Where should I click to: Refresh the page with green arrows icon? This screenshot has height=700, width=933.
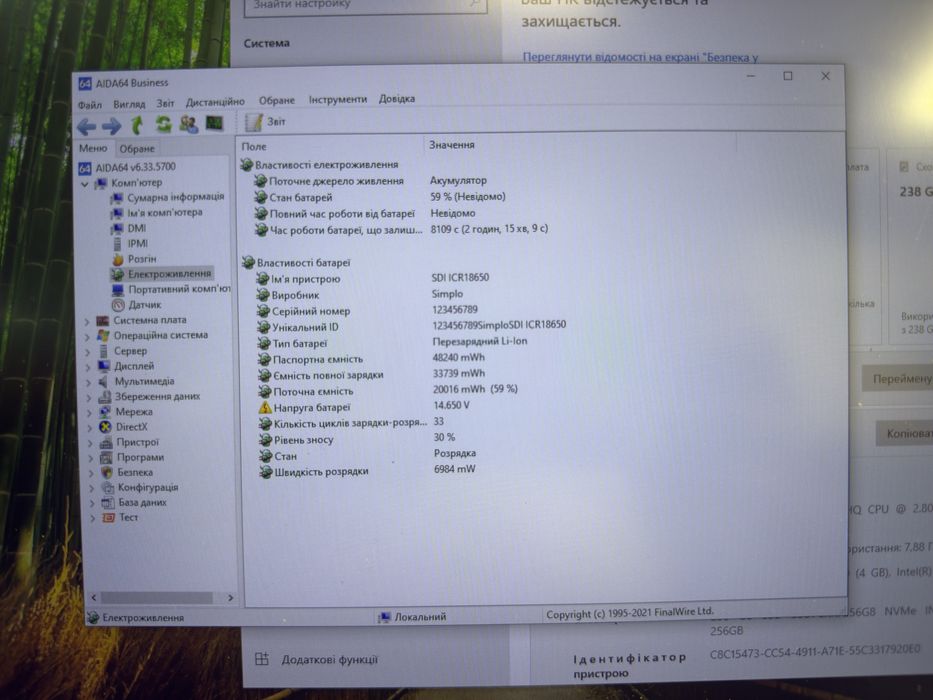click(x=163, y=124)
